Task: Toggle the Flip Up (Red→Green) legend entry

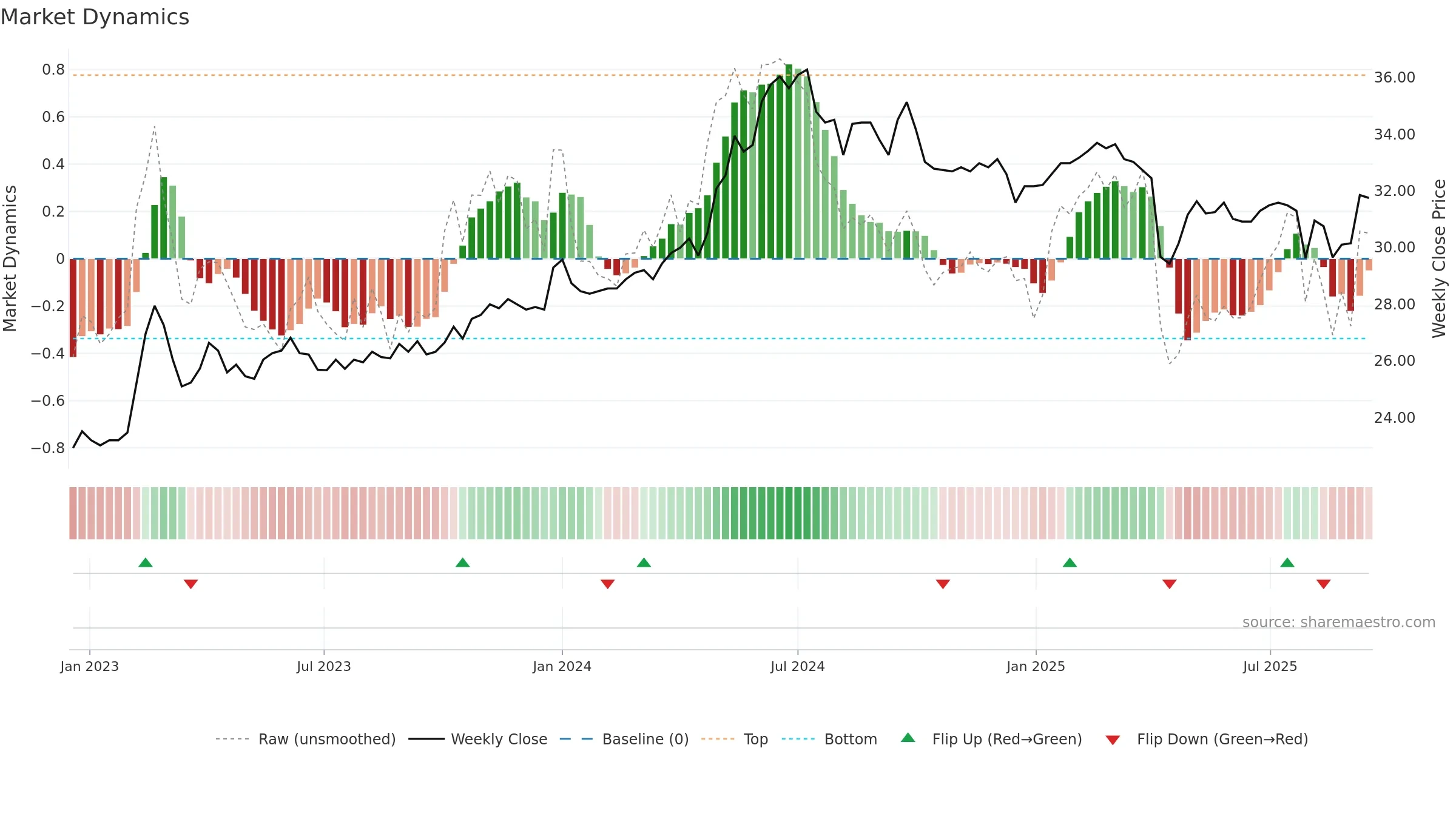Action: coord(991,739)
